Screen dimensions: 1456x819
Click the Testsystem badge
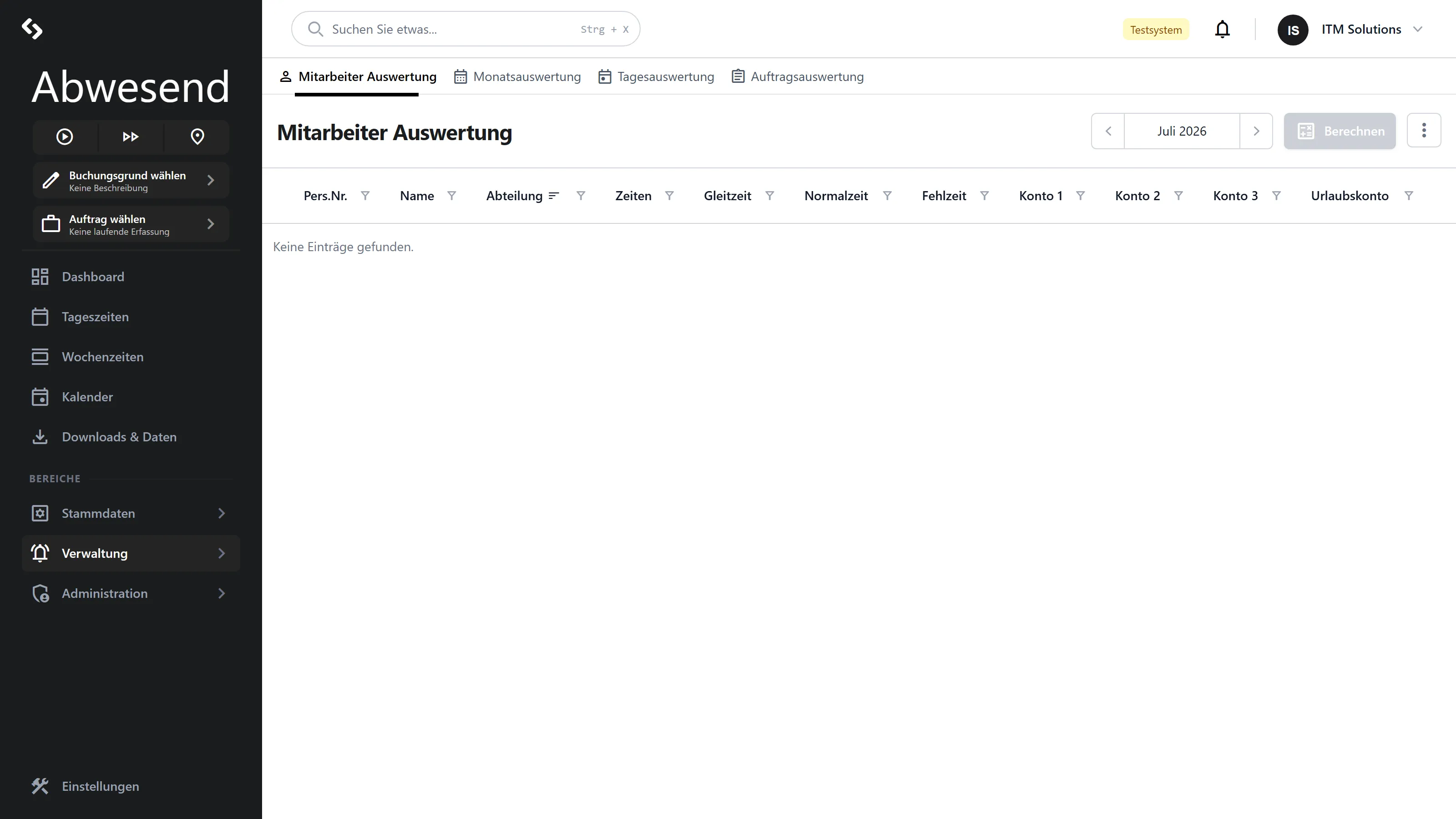[x=1156, y=30]
